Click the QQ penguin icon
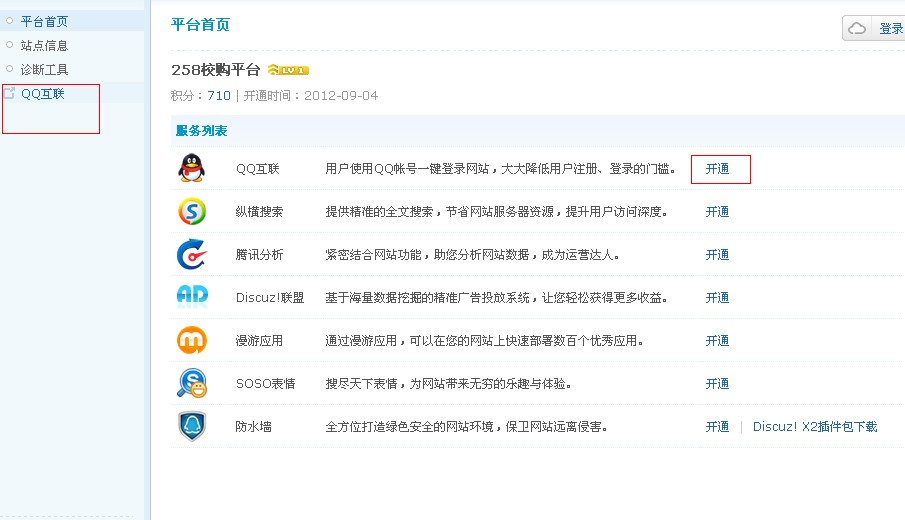The image size is (905, 520). coord(192,168)
